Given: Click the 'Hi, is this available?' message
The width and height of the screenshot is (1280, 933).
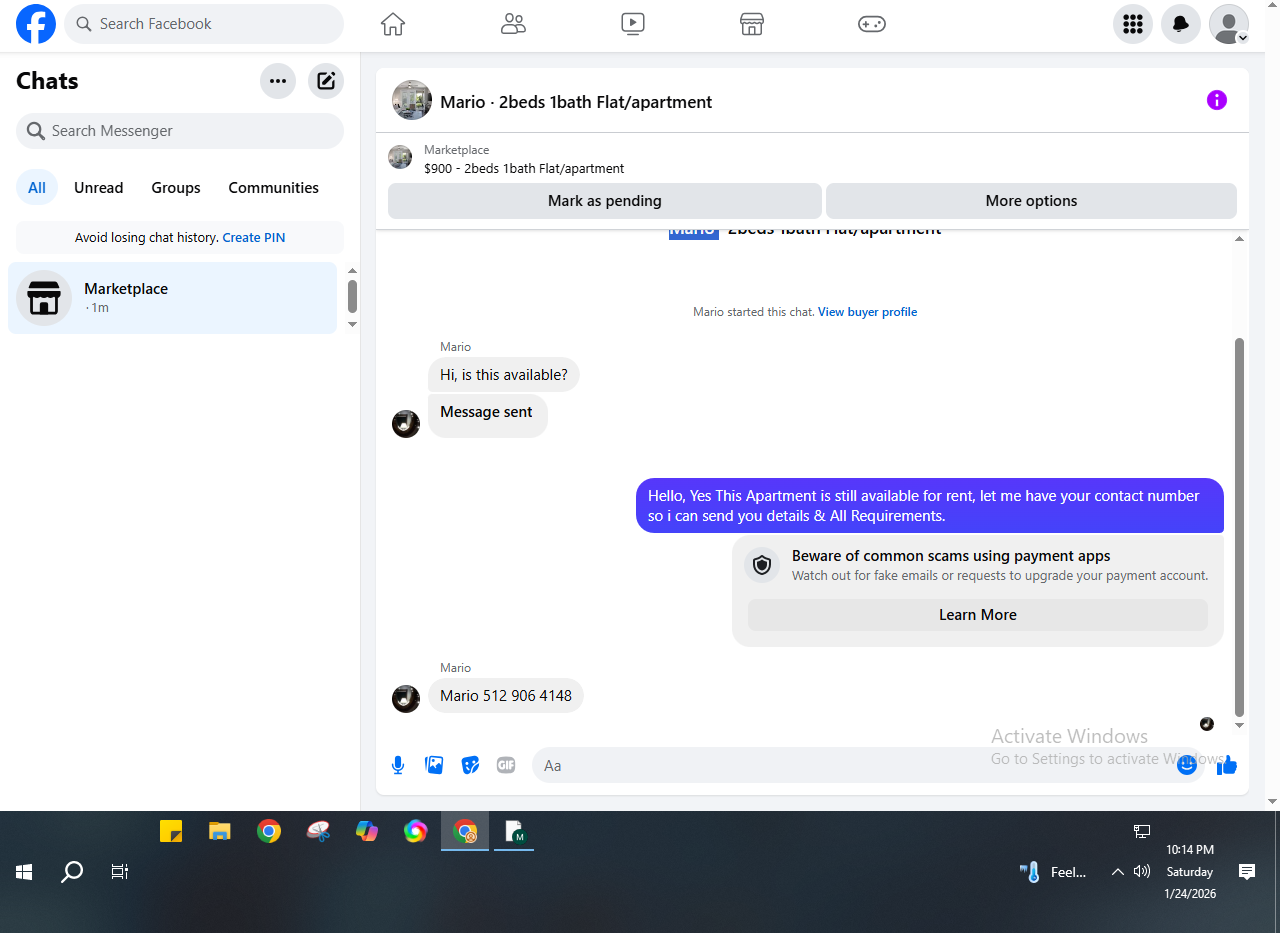Looking at the screenshot, I should [504, 375].
